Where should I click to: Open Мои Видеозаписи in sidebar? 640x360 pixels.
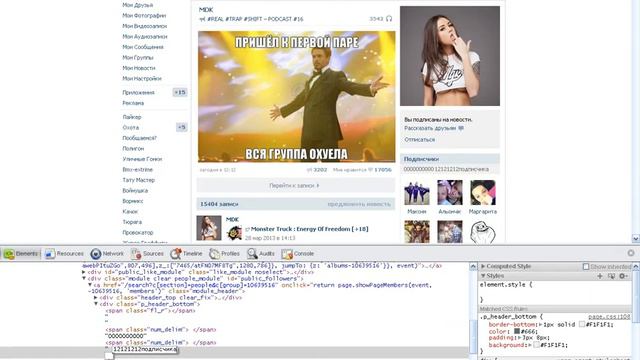(144, 26)
